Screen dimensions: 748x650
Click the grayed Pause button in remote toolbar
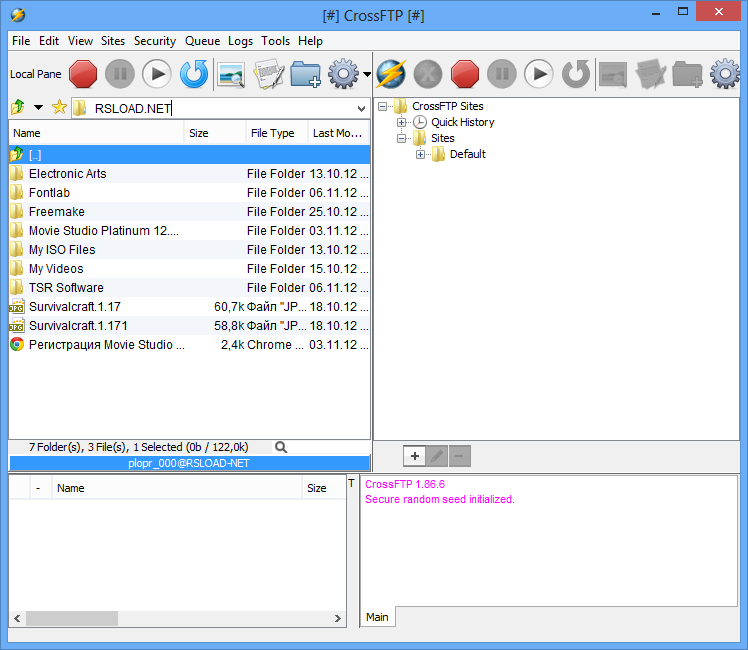click(x=502, y=74)
